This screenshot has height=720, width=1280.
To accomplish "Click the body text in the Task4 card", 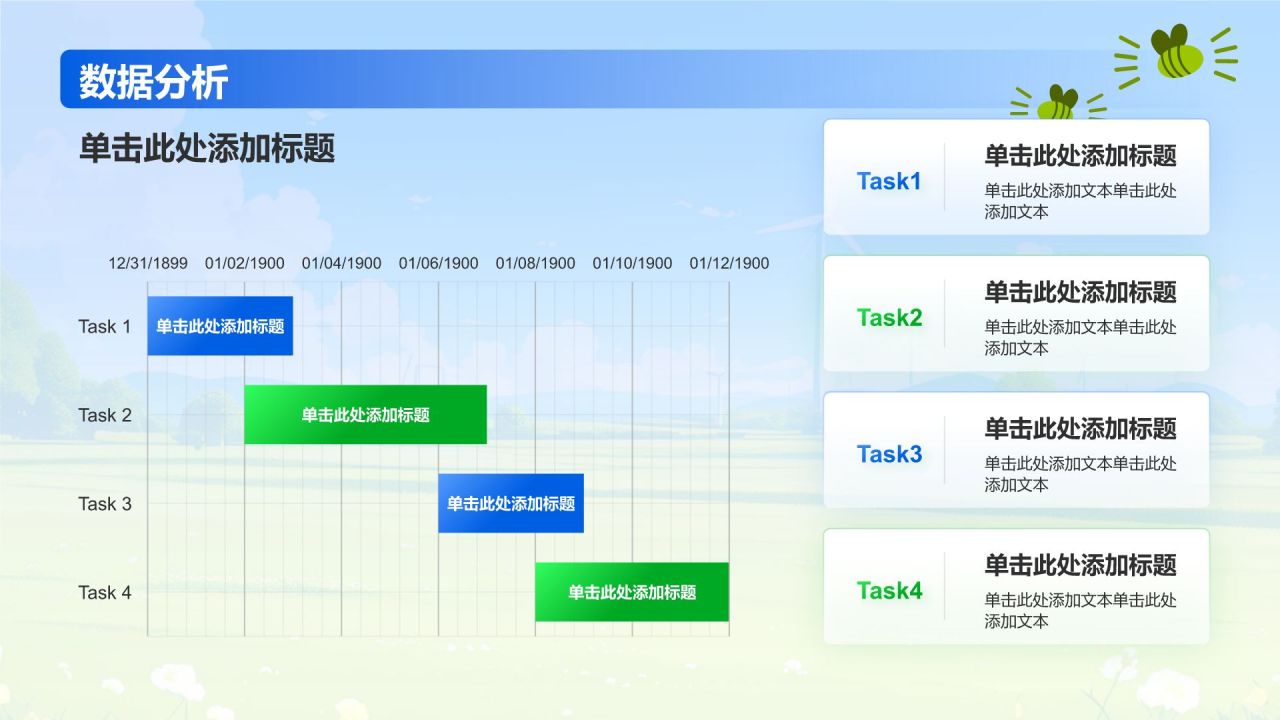I will 1080,611.
